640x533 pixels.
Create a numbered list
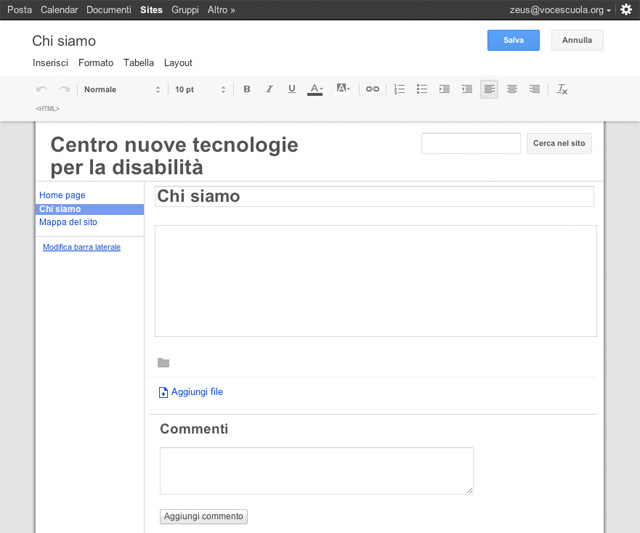pyautogui.click(x=399, y=89)
